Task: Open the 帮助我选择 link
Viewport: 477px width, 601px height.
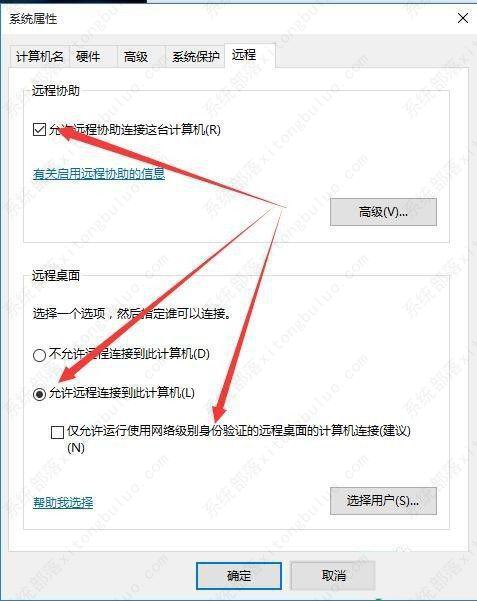Action: pyautogui.click(x=63, y=502)
